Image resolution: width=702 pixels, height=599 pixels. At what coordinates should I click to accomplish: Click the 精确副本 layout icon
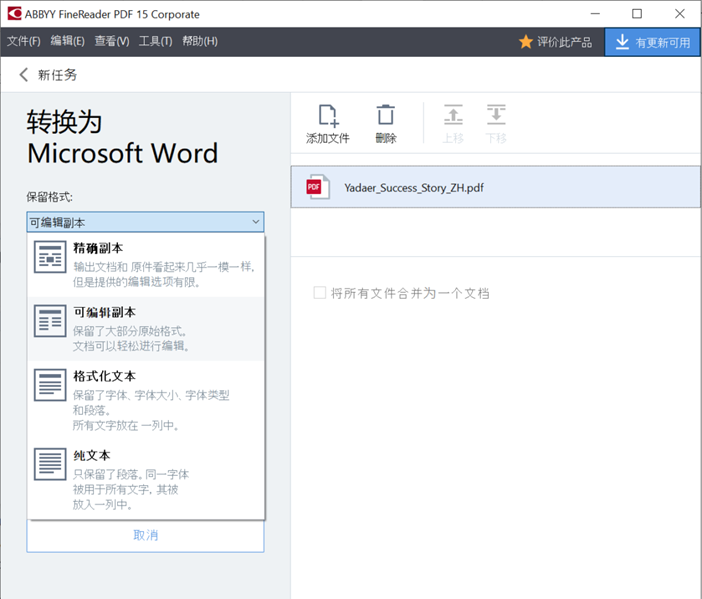click(x=50, y=257)
